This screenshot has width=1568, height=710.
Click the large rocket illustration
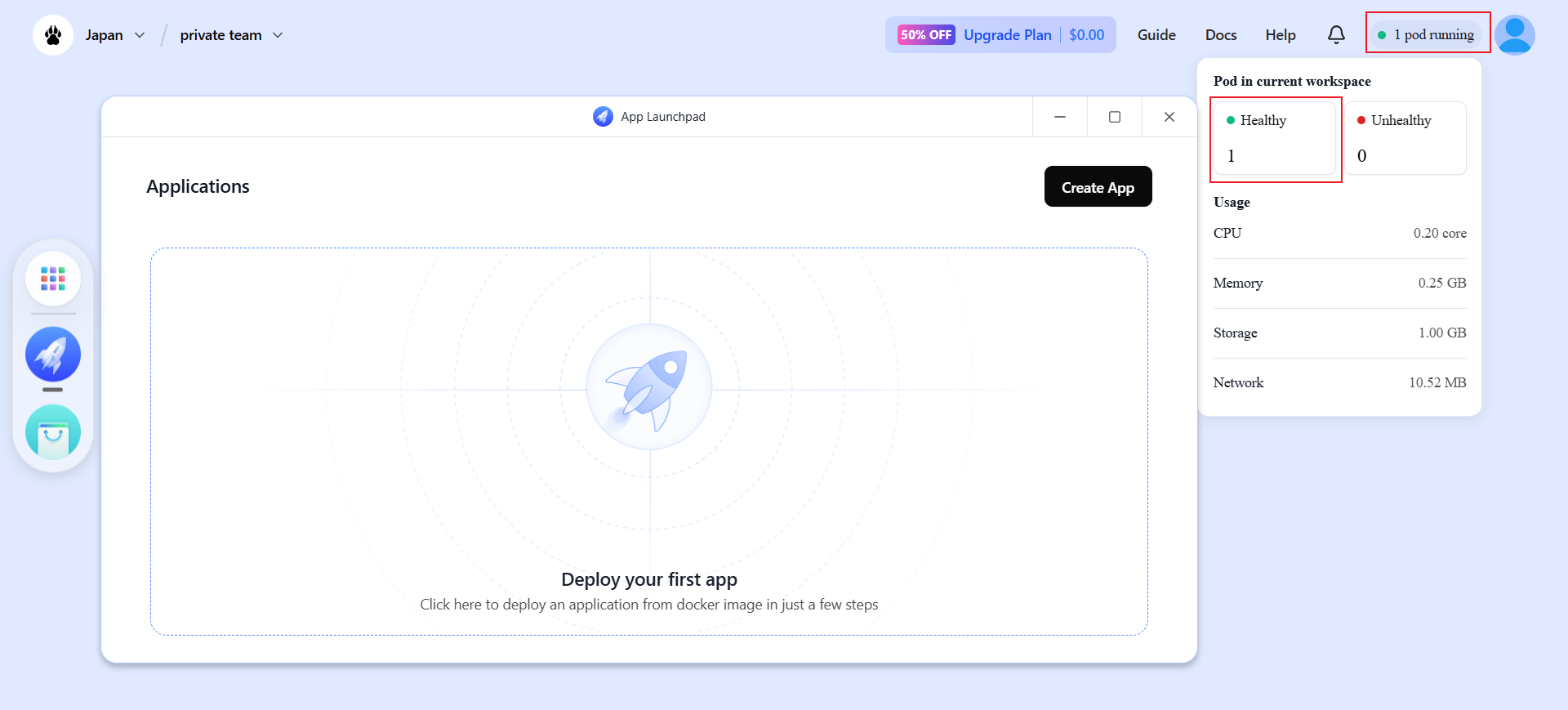click(649, 386)
